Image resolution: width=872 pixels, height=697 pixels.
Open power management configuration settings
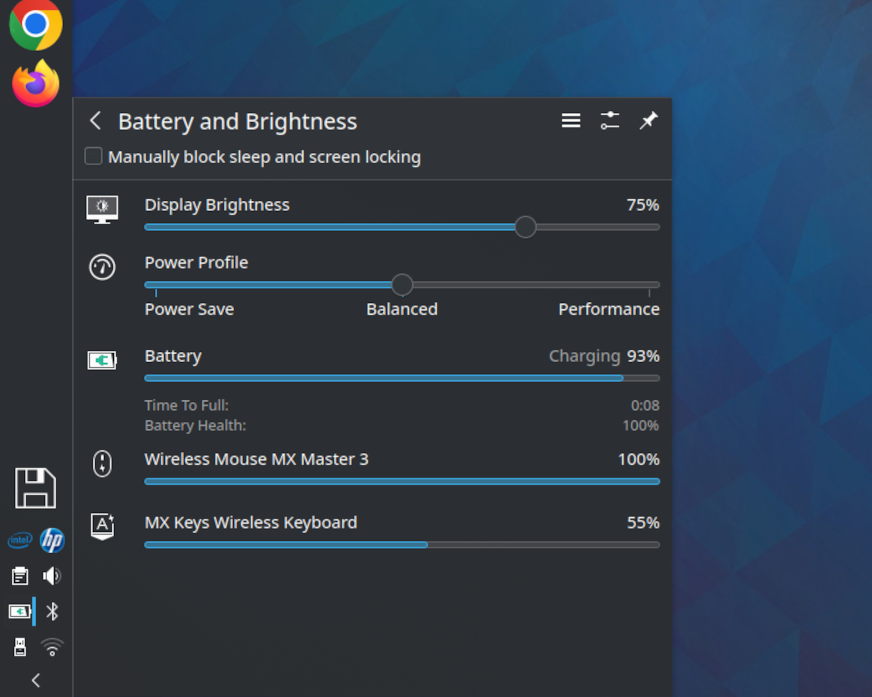click(609, 120)
